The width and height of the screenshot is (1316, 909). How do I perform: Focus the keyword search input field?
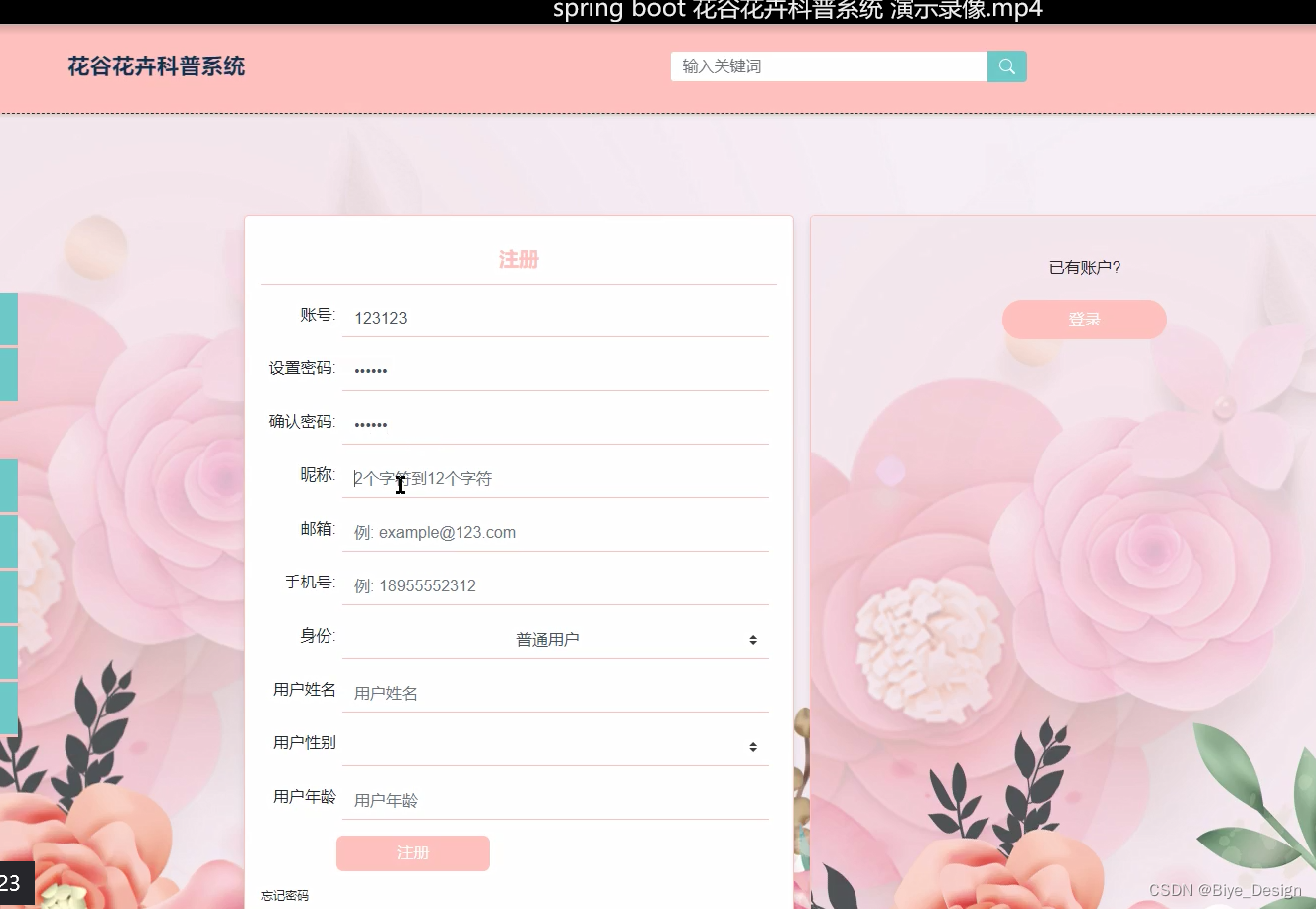pos(829,66)
